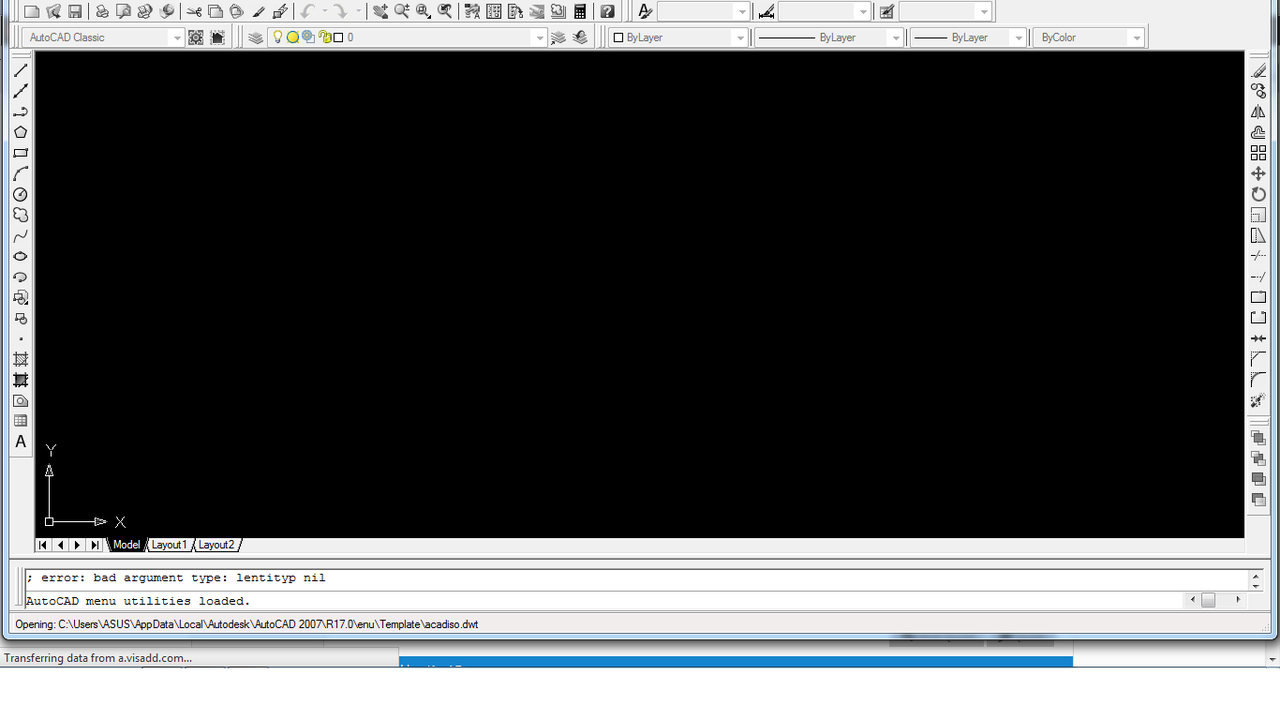Image resolution: width=1280 pixels, height=720 pixels.
Task: Switch to the Model tab
Action: (x=126, y=545)
